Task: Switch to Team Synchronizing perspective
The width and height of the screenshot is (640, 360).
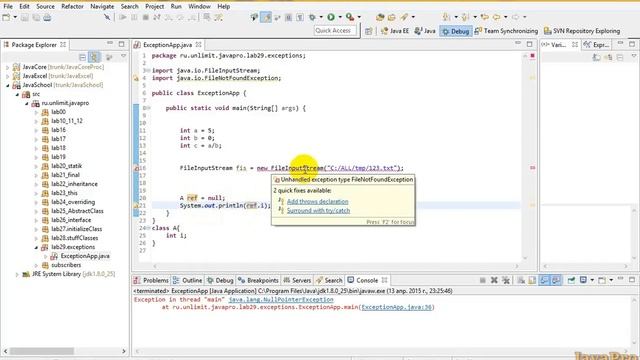Action: [506, 31]
